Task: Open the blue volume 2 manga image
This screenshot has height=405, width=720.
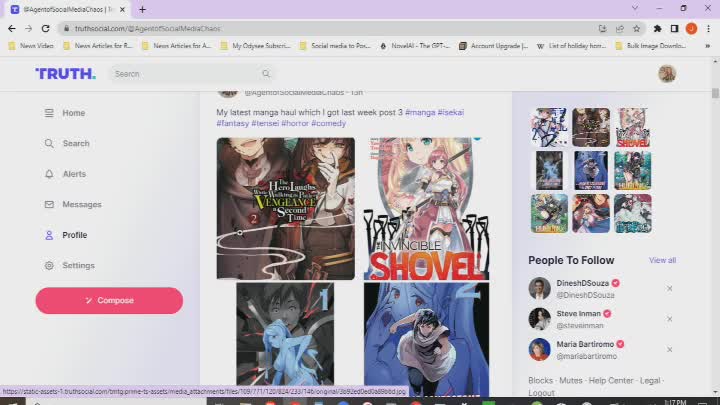Action: point(426,338)
